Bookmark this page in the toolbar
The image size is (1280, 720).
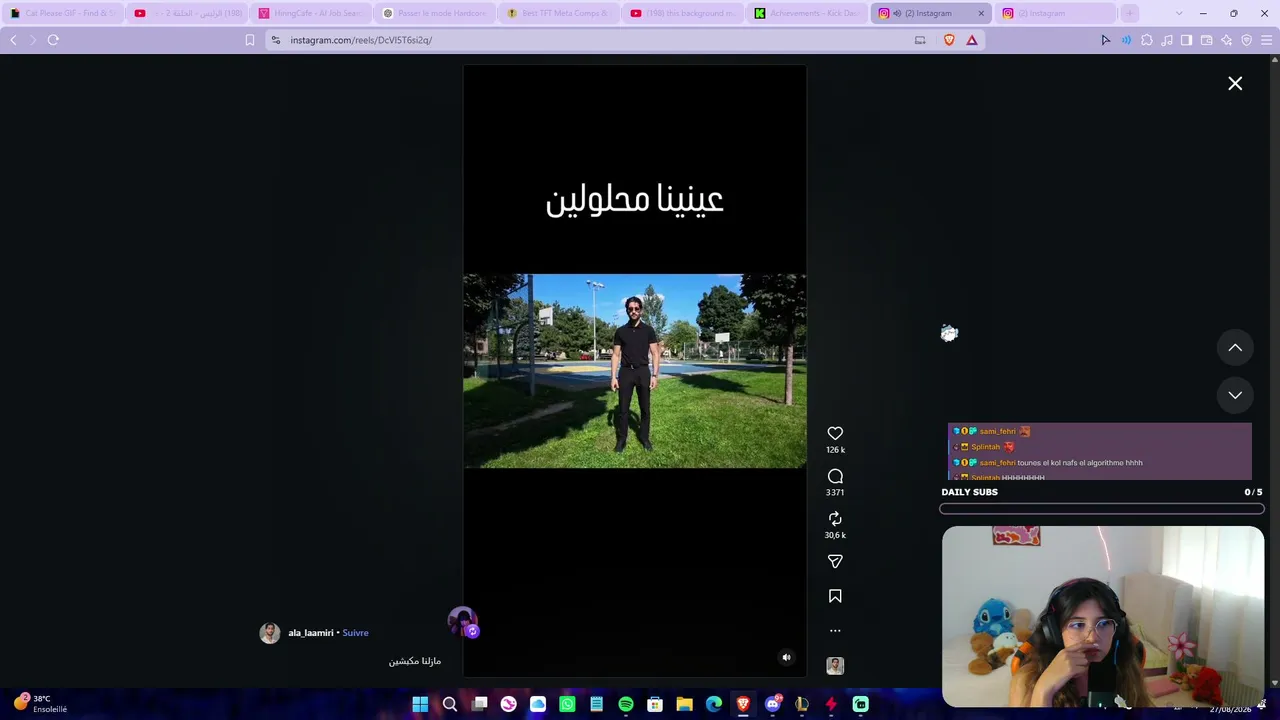tap(250, 40)
